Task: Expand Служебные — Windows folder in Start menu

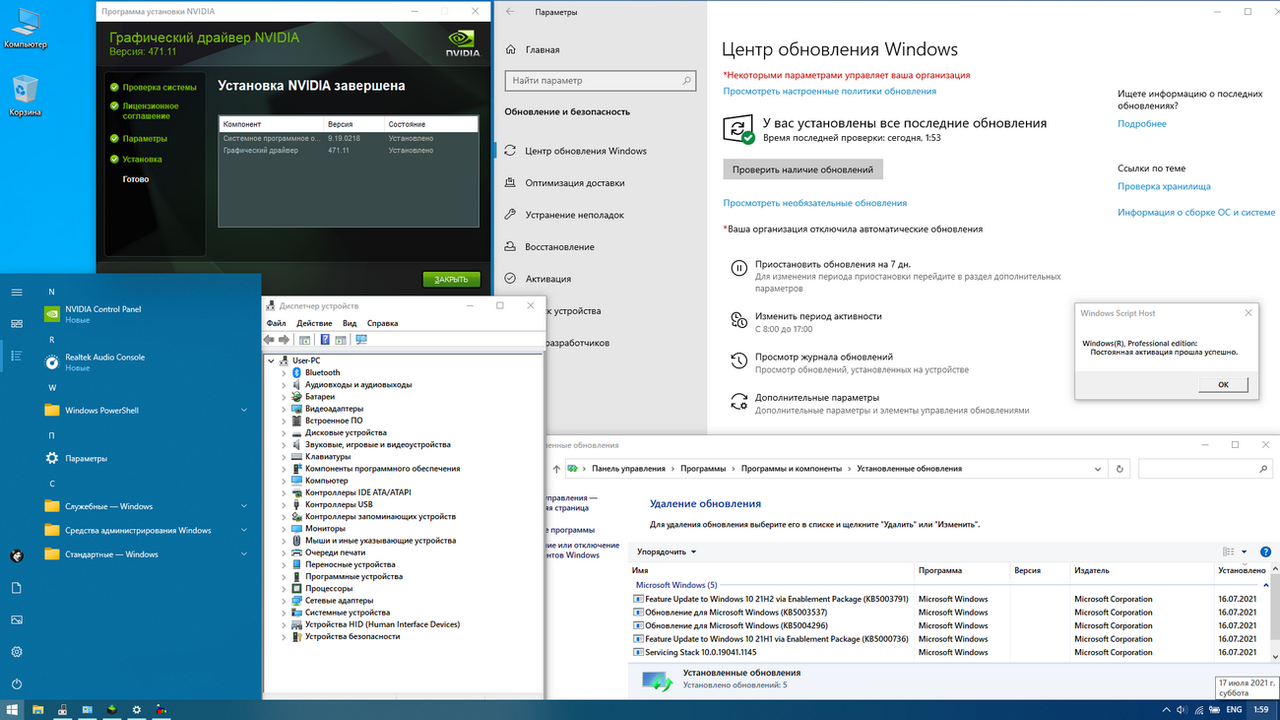Action: [x=148, y=506]
